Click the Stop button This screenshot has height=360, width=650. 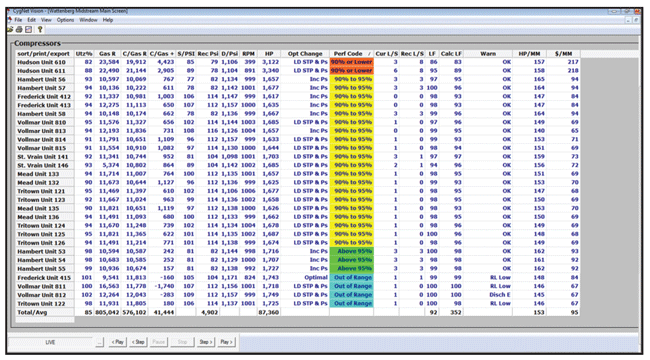(182, 342)
